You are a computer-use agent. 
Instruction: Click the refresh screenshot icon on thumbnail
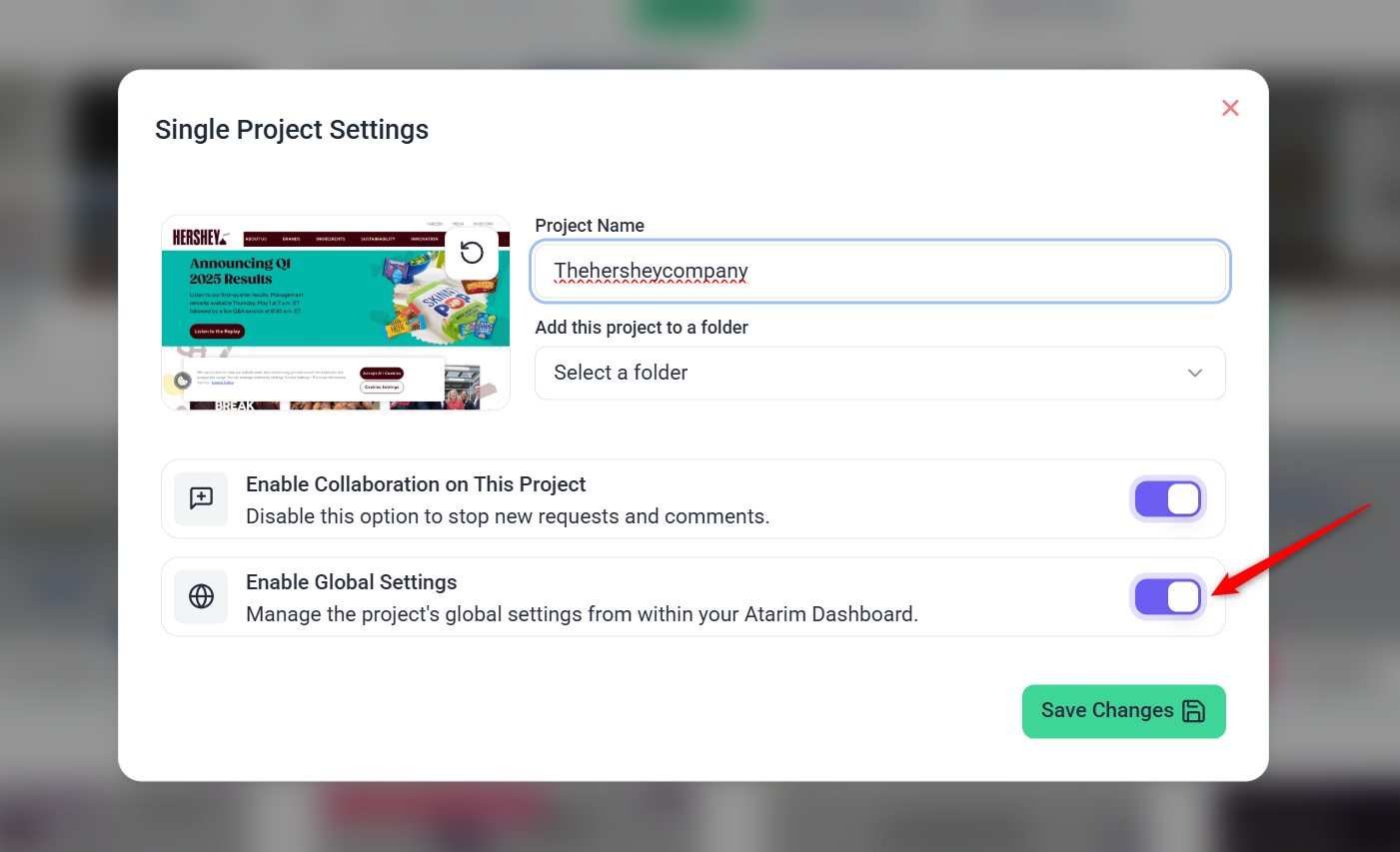click(x=472, y=253)
